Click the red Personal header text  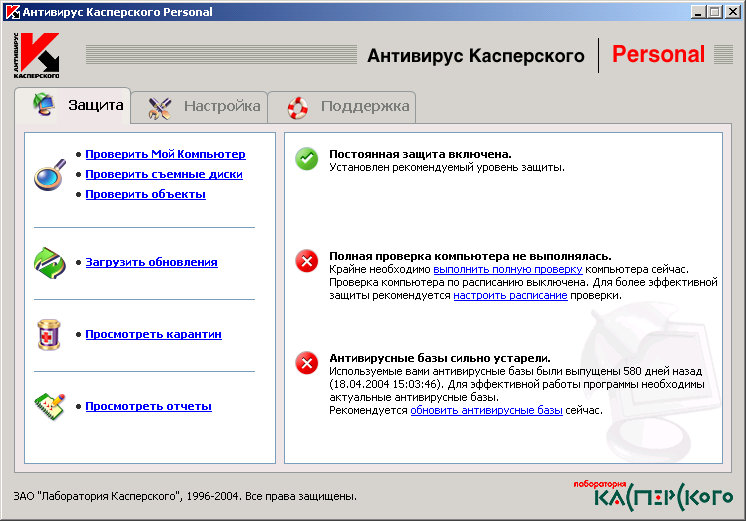coord(658,54)
